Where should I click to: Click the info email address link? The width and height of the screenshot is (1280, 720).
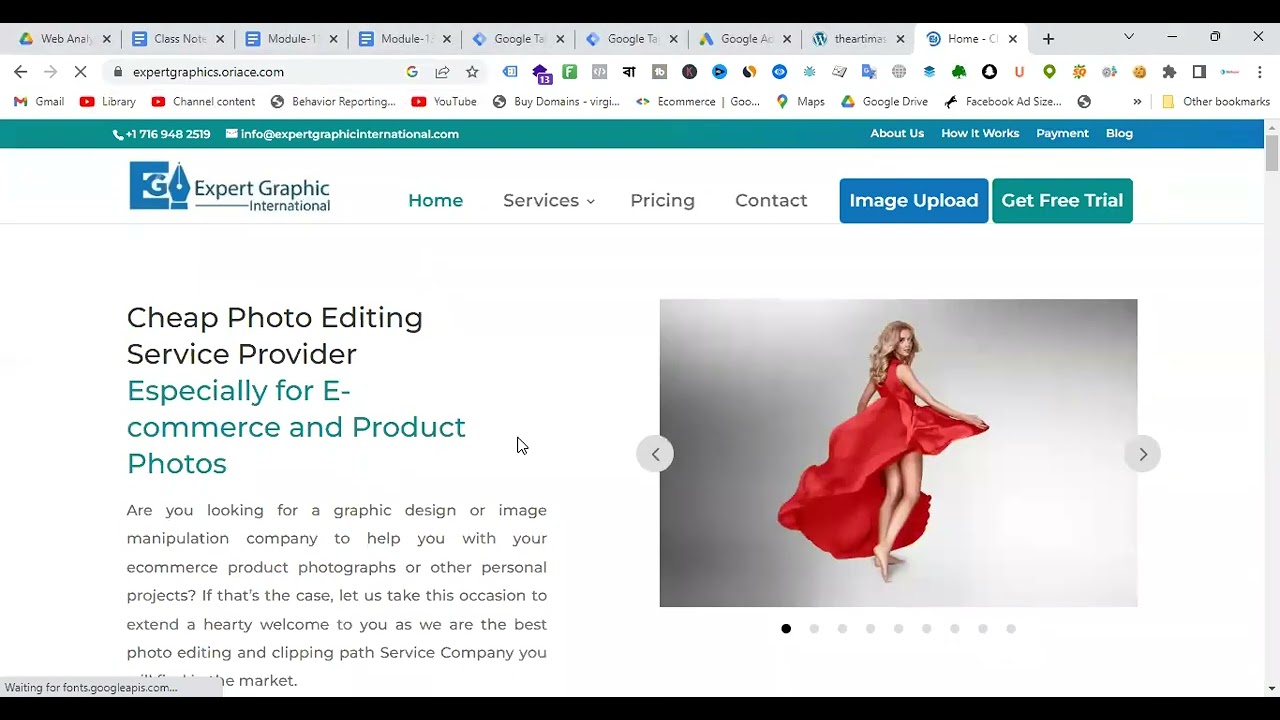click(342, 134)
